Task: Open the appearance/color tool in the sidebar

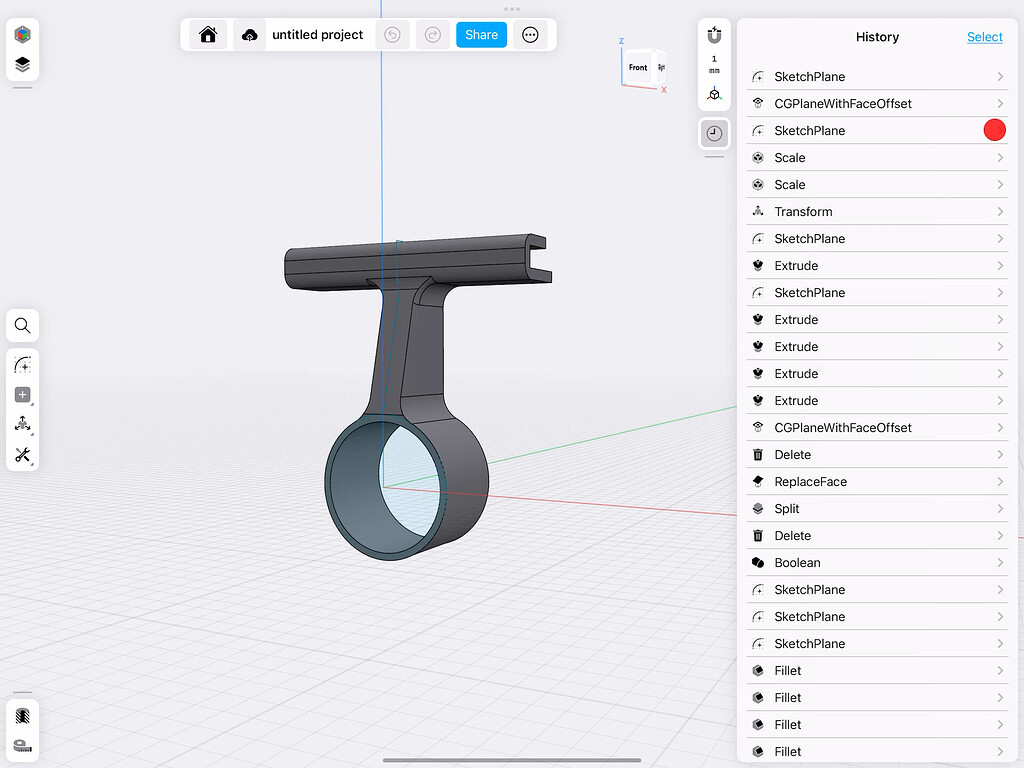Action: 22,35
